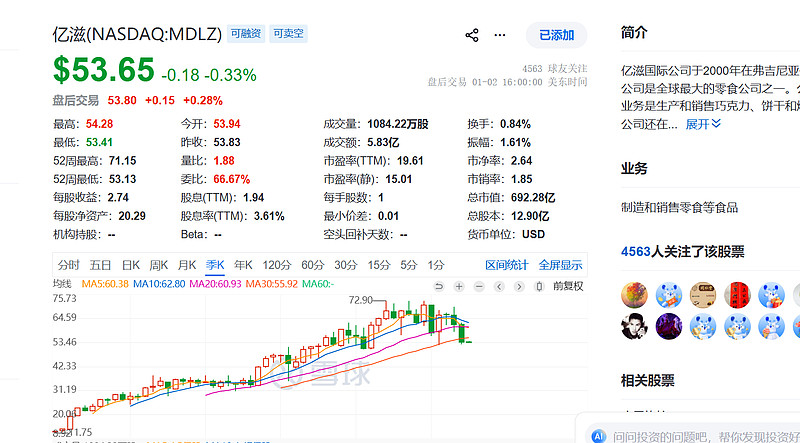800x443 pixels.
Task: Click the $53.65 current price
Action: click(104, 70)
